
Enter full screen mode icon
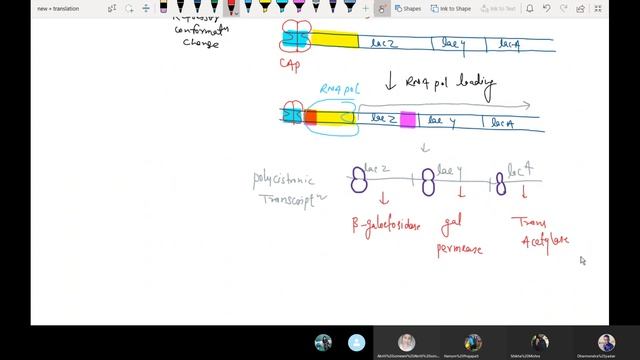click(598, 8)
